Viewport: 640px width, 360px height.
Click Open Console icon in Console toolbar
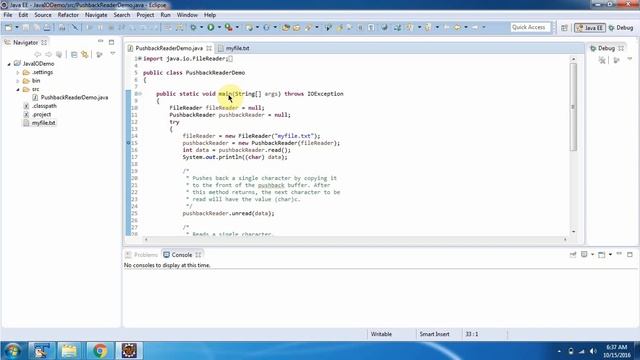602,255
